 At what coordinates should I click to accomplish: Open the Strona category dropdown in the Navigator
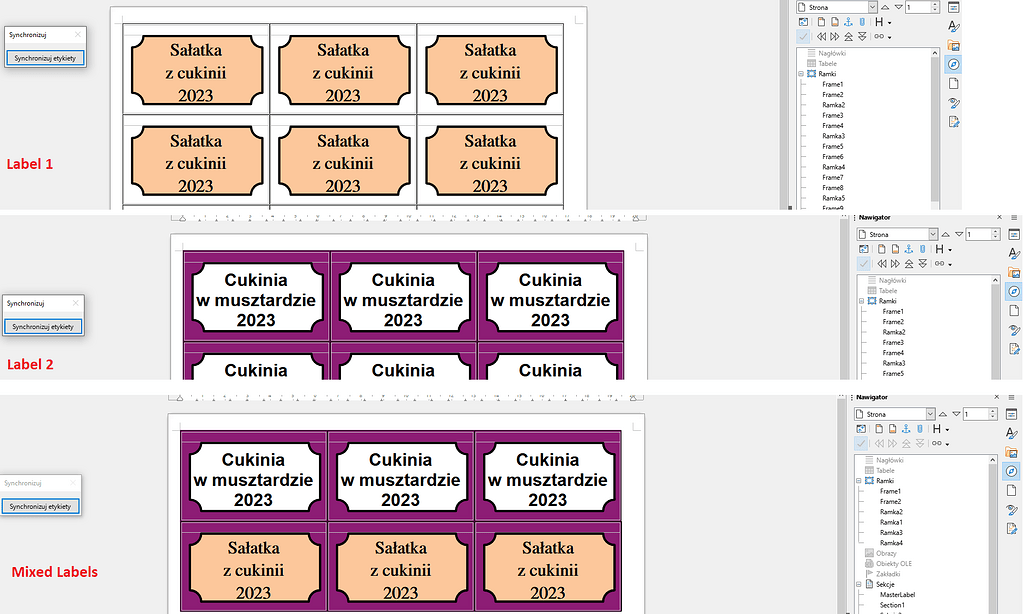872,6
